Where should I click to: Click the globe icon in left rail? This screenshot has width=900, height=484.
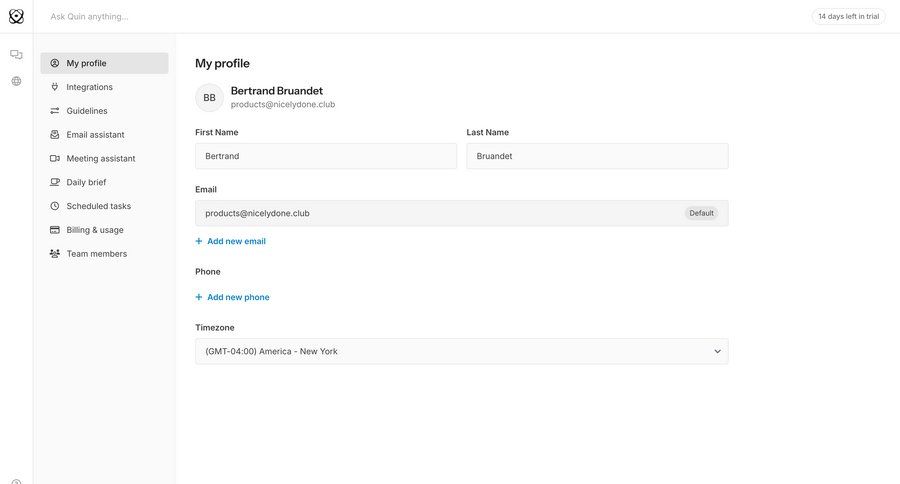pyautogui.click(x=16, y=81)
